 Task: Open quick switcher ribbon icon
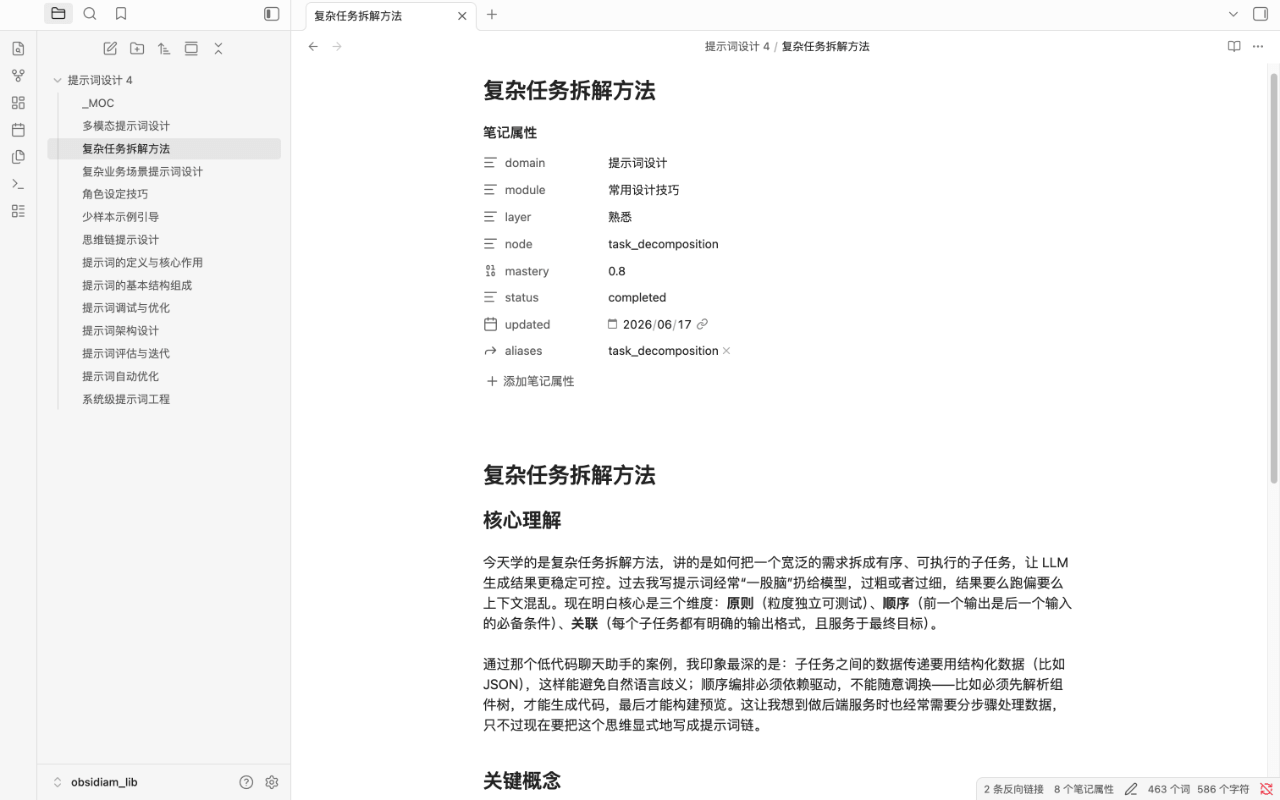[x=18, y=48]
